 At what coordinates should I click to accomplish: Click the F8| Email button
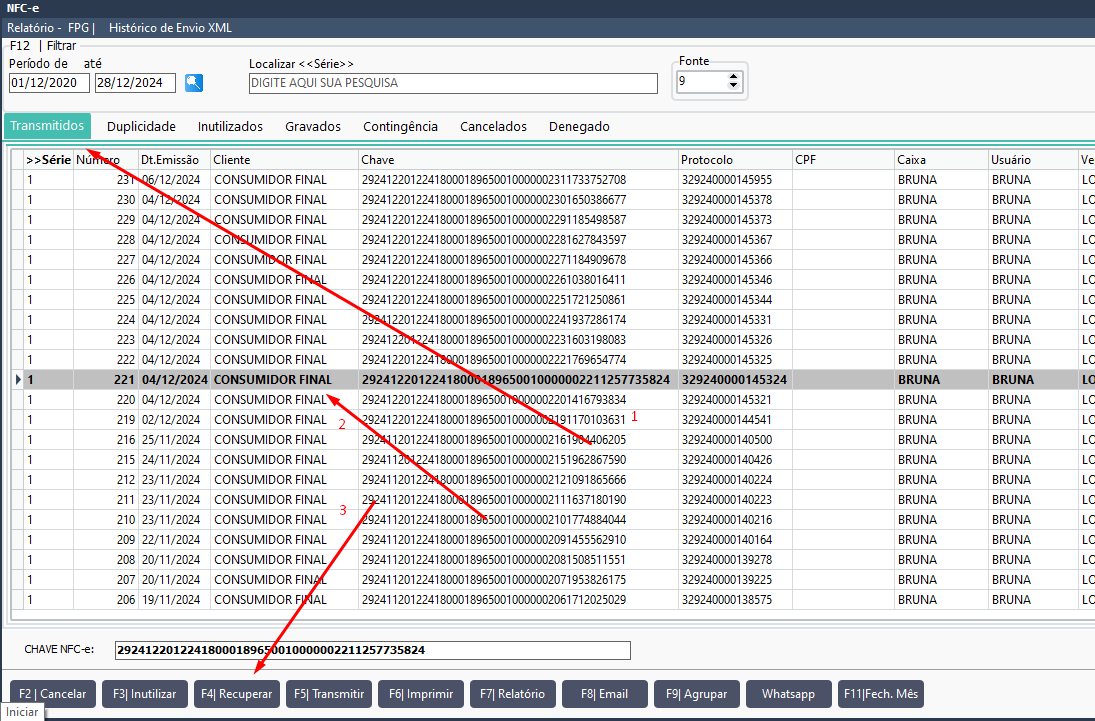605,694
